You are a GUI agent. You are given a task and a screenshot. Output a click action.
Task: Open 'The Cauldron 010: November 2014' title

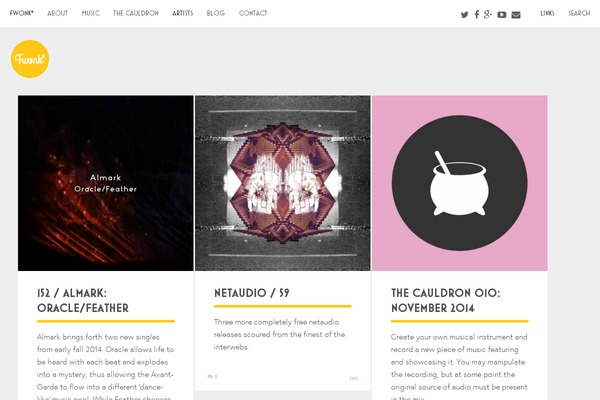click(445, 300)
